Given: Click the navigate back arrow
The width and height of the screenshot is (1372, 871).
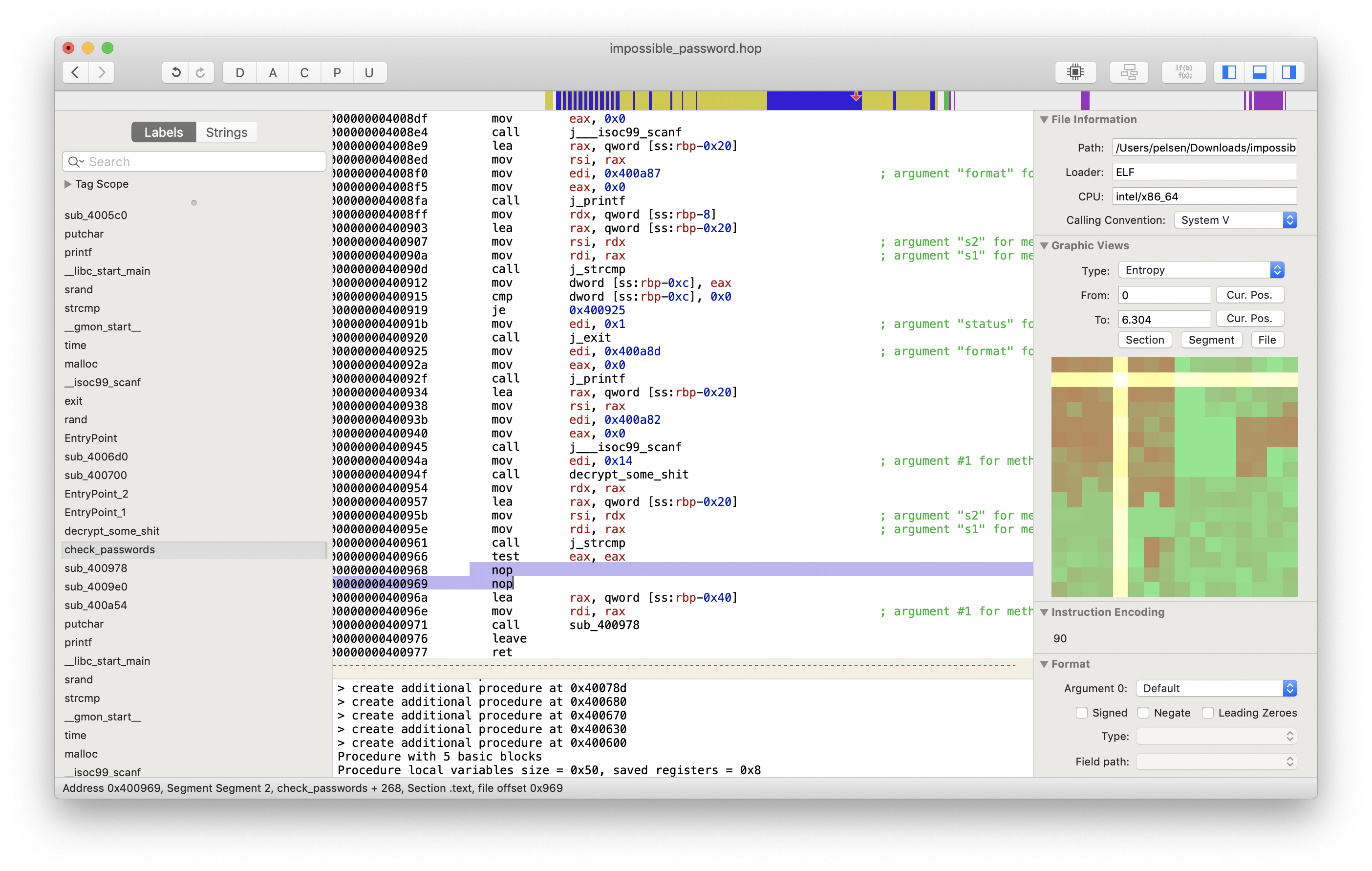Looking at the screenshot, I should click(75, 72).
